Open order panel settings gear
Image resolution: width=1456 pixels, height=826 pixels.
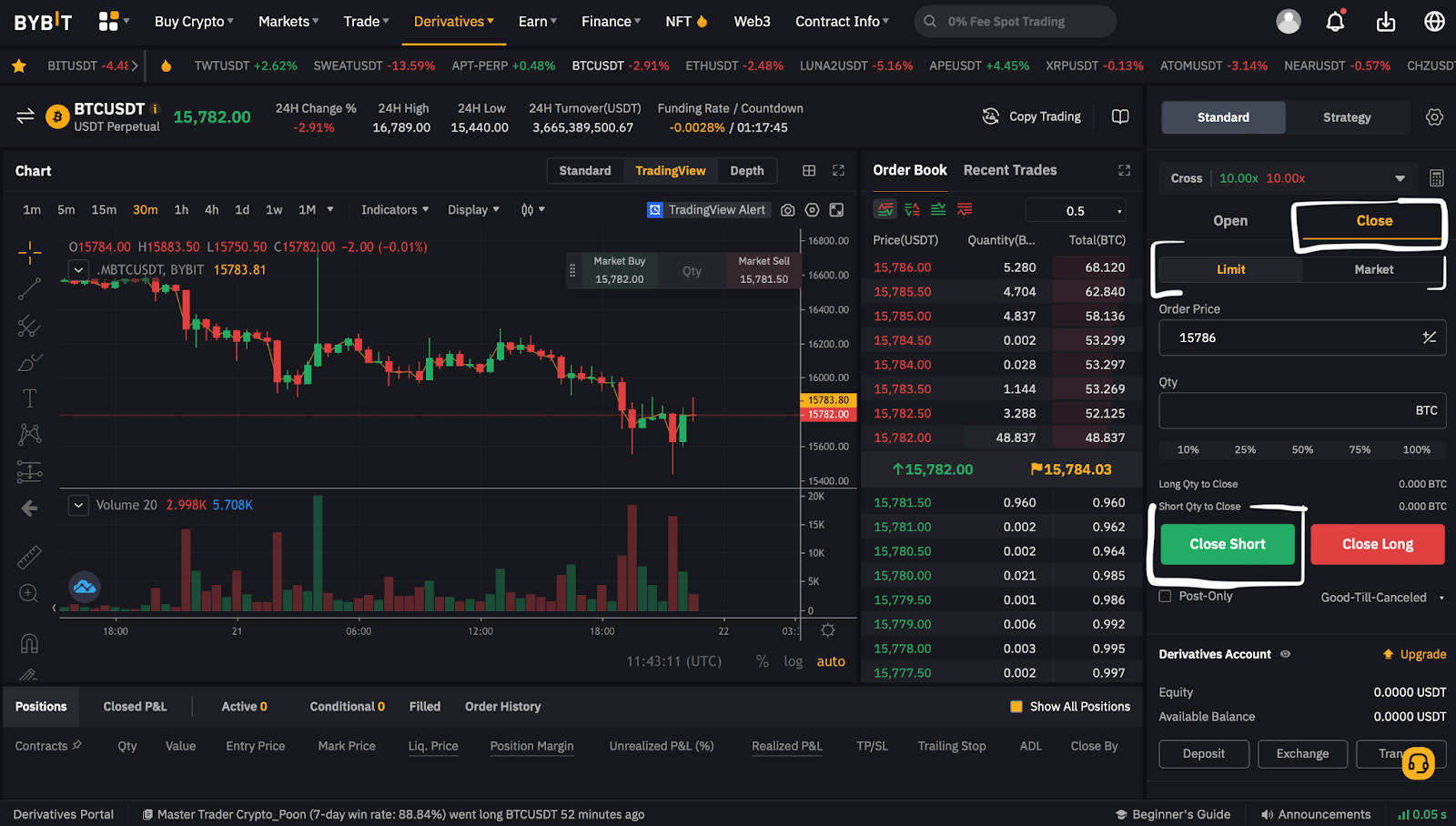tap(1434, 117)
